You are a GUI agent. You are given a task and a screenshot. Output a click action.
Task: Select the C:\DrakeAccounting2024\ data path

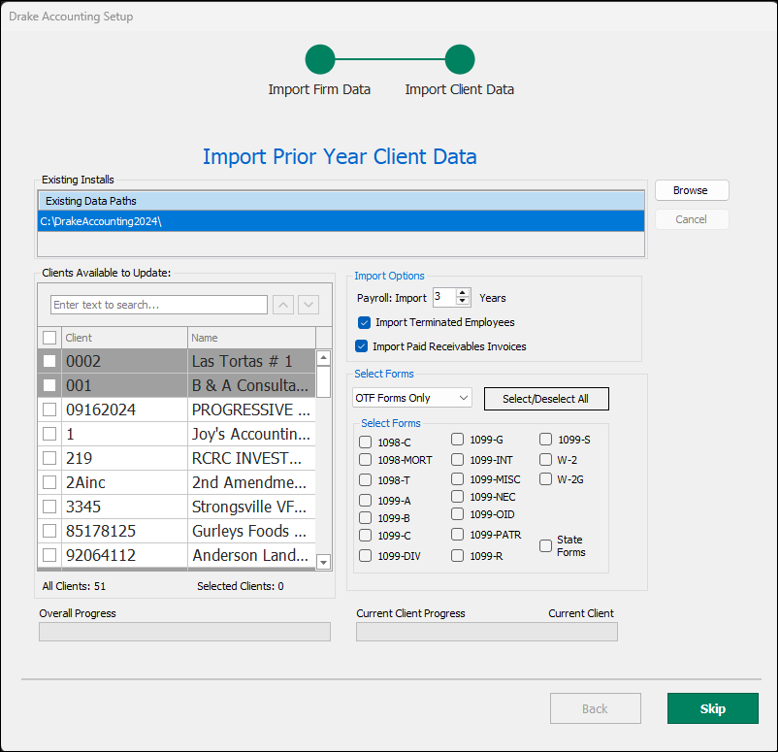340,221
